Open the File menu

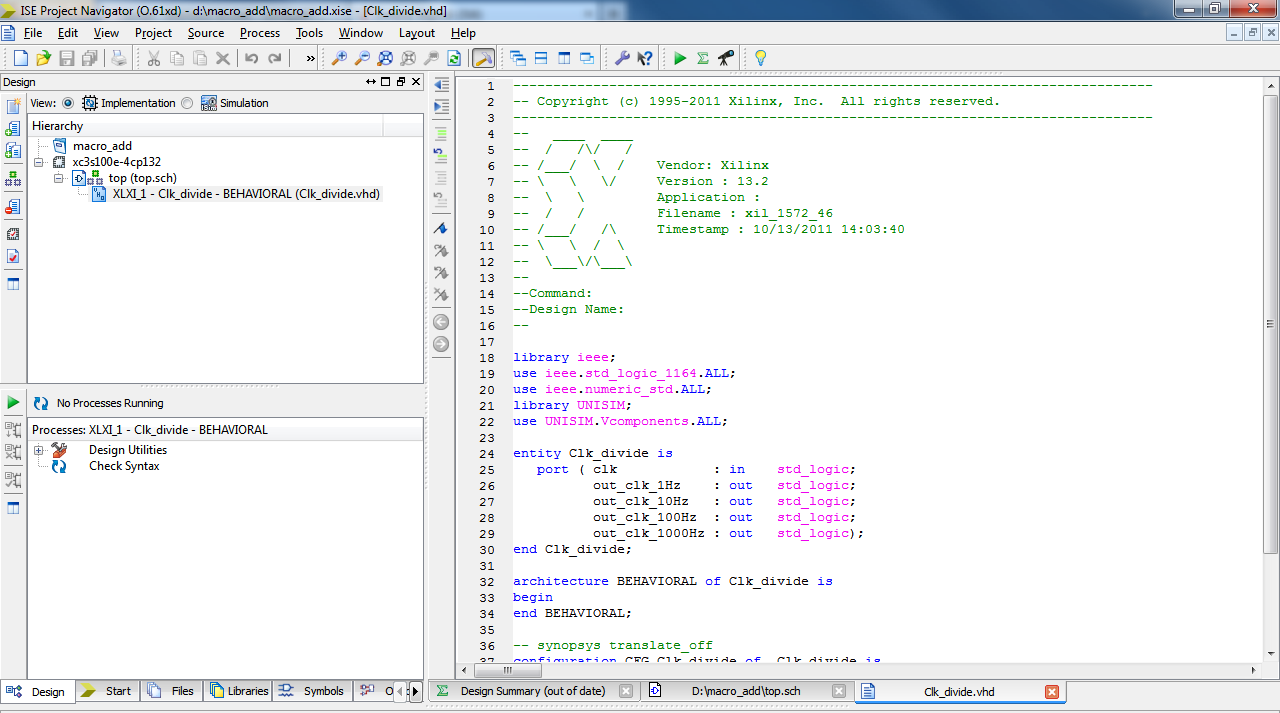tap(33, 33)
